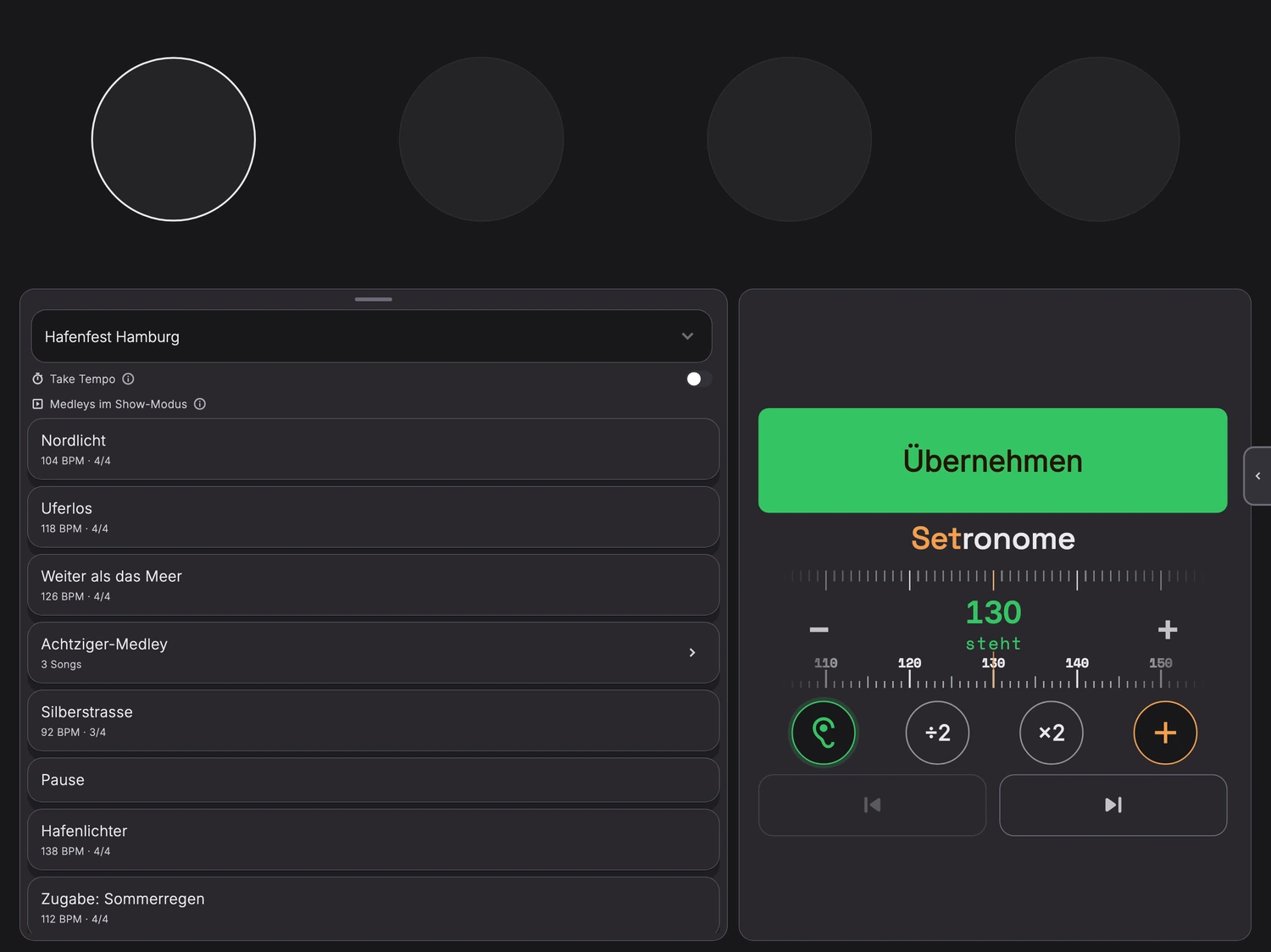Click the Take Tempo info icon

[x=128, y=379]
